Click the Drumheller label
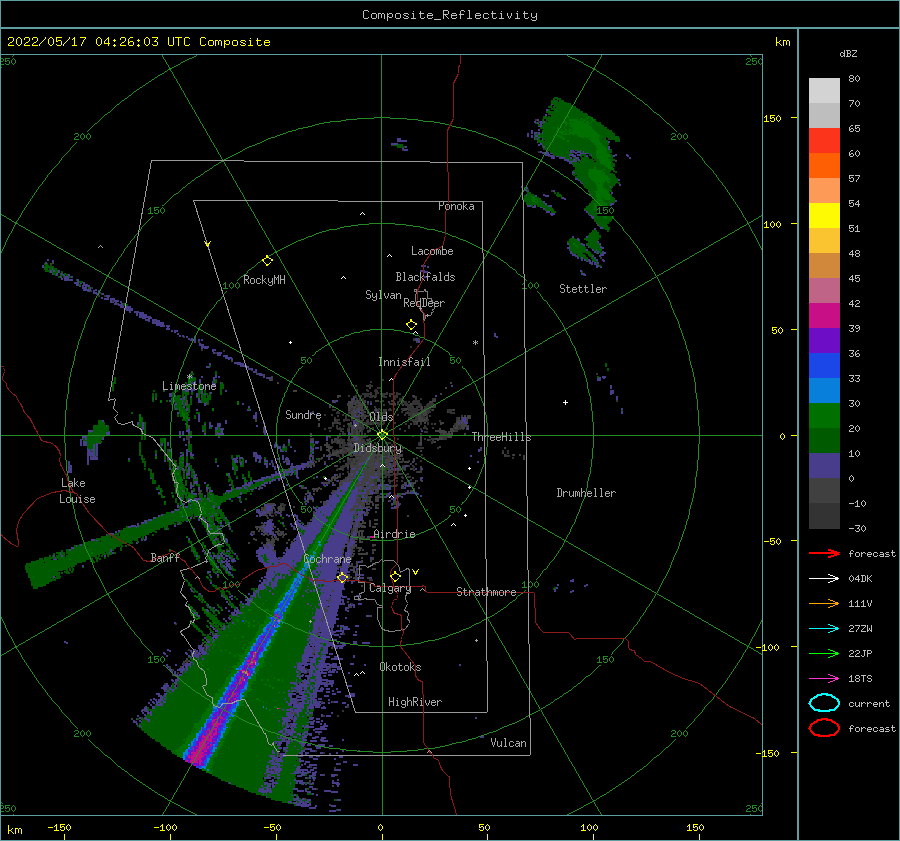Image resolution: width=900 pixels, height=841 pixels. pyautogui.click(x=585, y=493)
